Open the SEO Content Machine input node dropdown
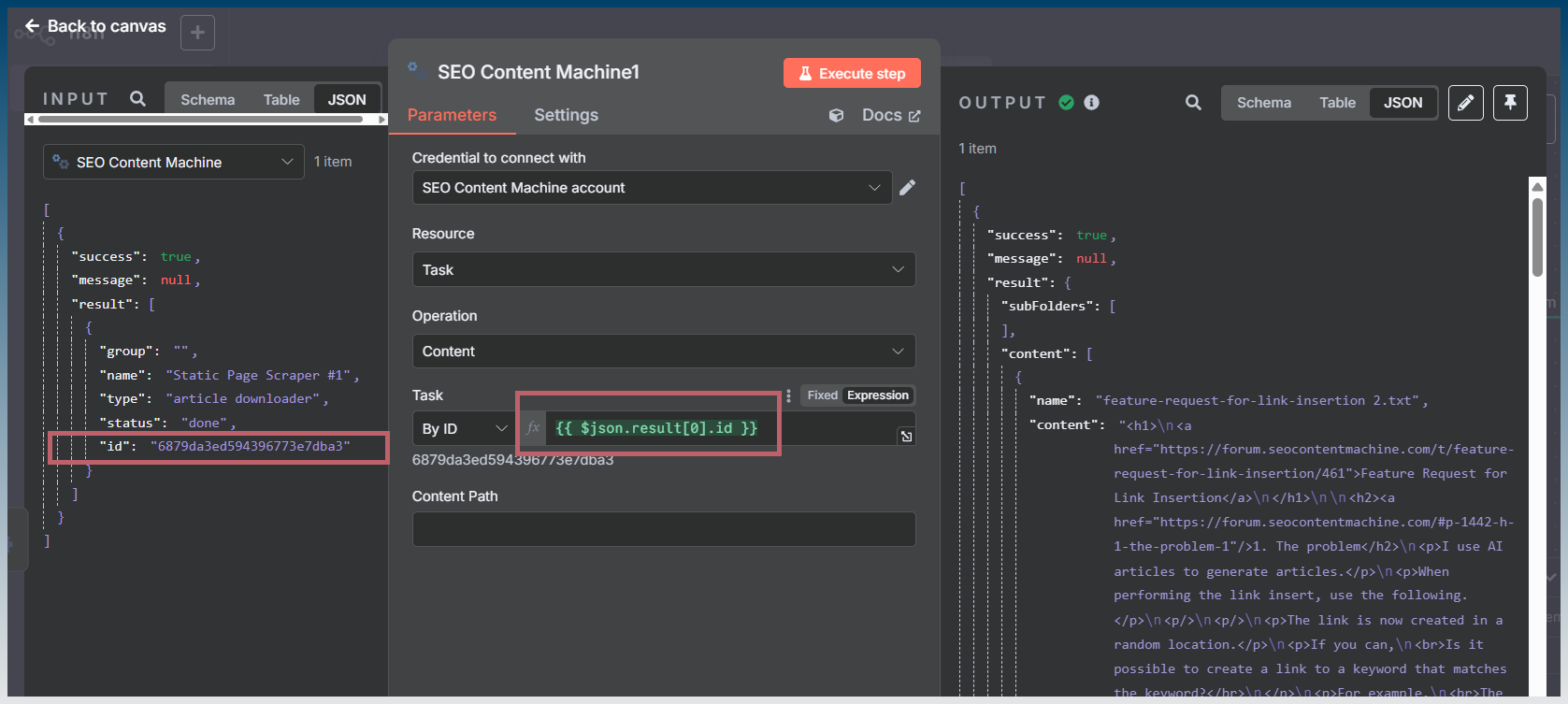 tap(174, 162)
